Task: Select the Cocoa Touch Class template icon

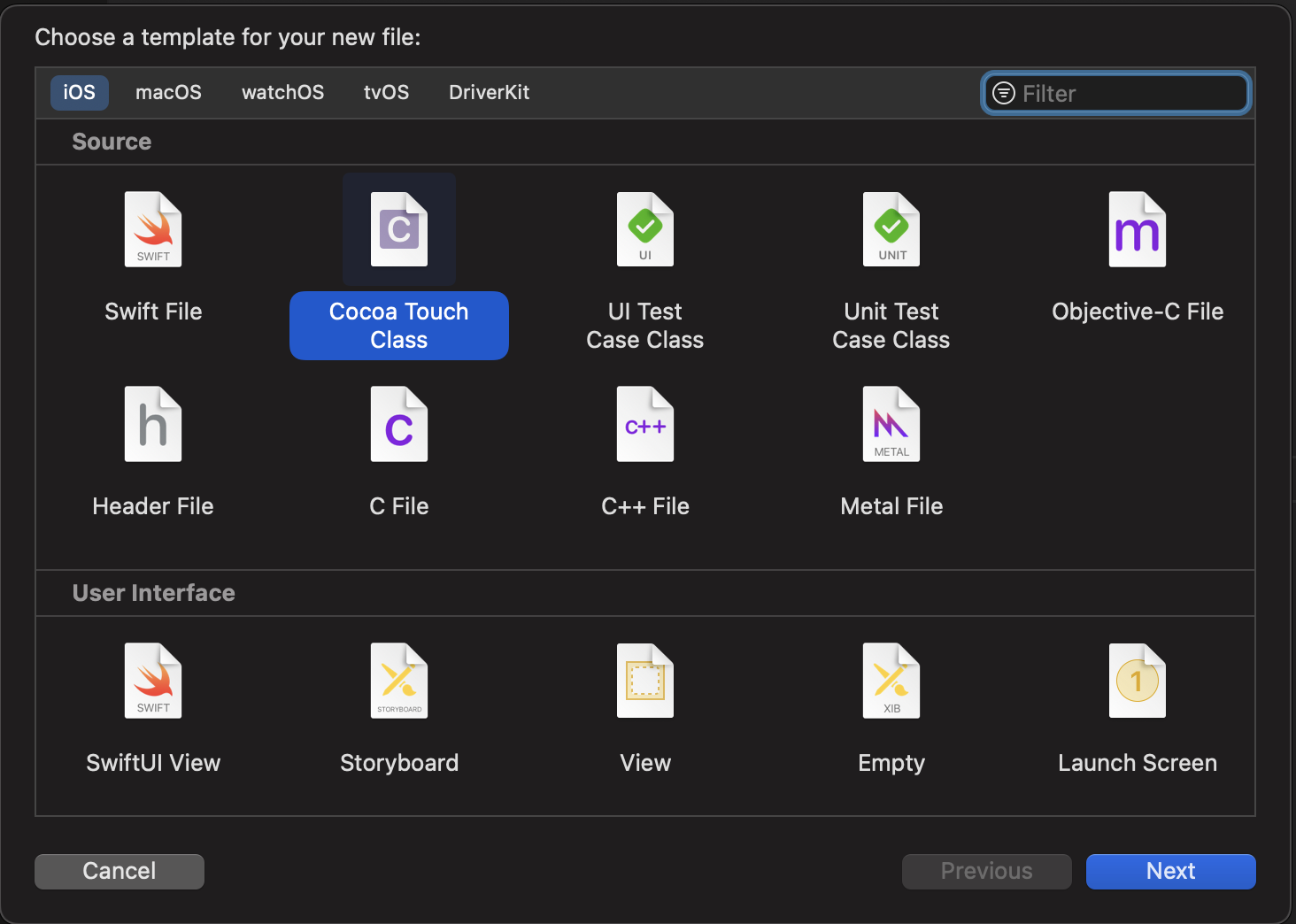Action: (x=399, y=229)
